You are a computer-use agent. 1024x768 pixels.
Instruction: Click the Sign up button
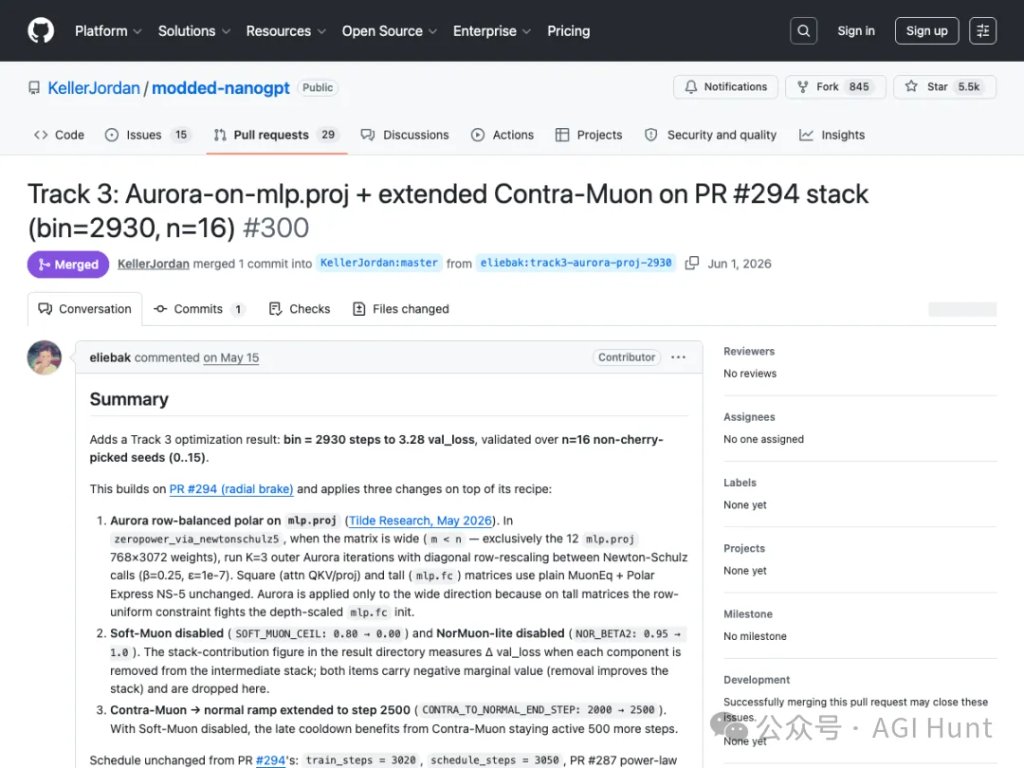926,31
